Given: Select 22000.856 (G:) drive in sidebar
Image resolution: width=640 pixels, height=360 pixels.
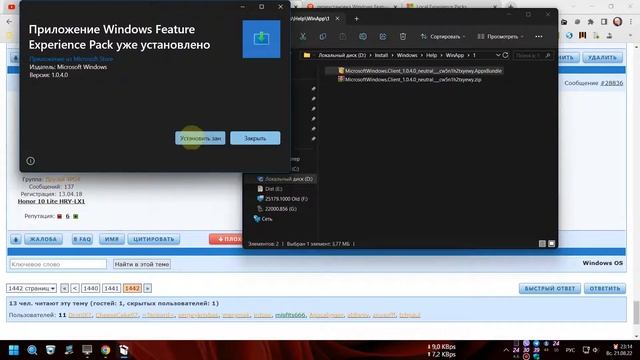Looking at the screenshot, I should point(276,209).
